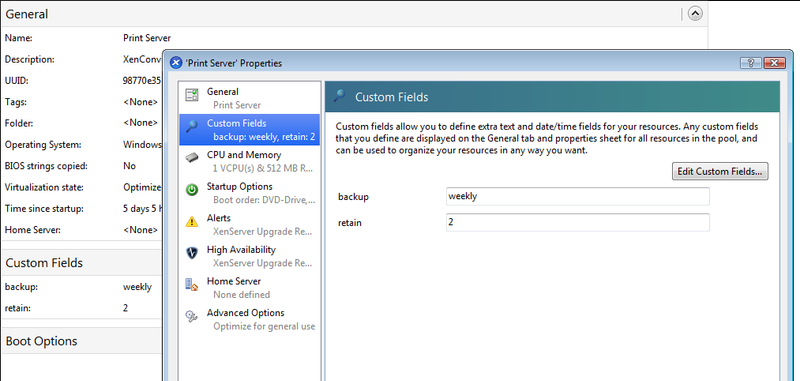Click the green Startup Options power icon
The width and height of the screenshot is (800, 381).
click(x=192, y=190)
